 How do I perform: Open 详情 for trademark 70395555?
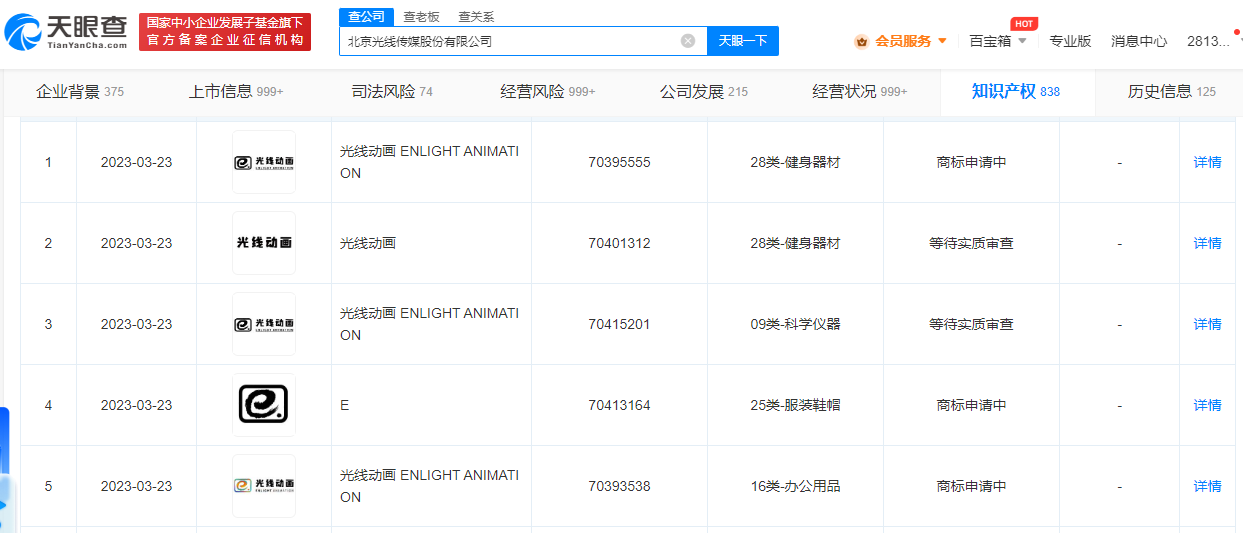pyautogui.click(x=1208, y=162)
